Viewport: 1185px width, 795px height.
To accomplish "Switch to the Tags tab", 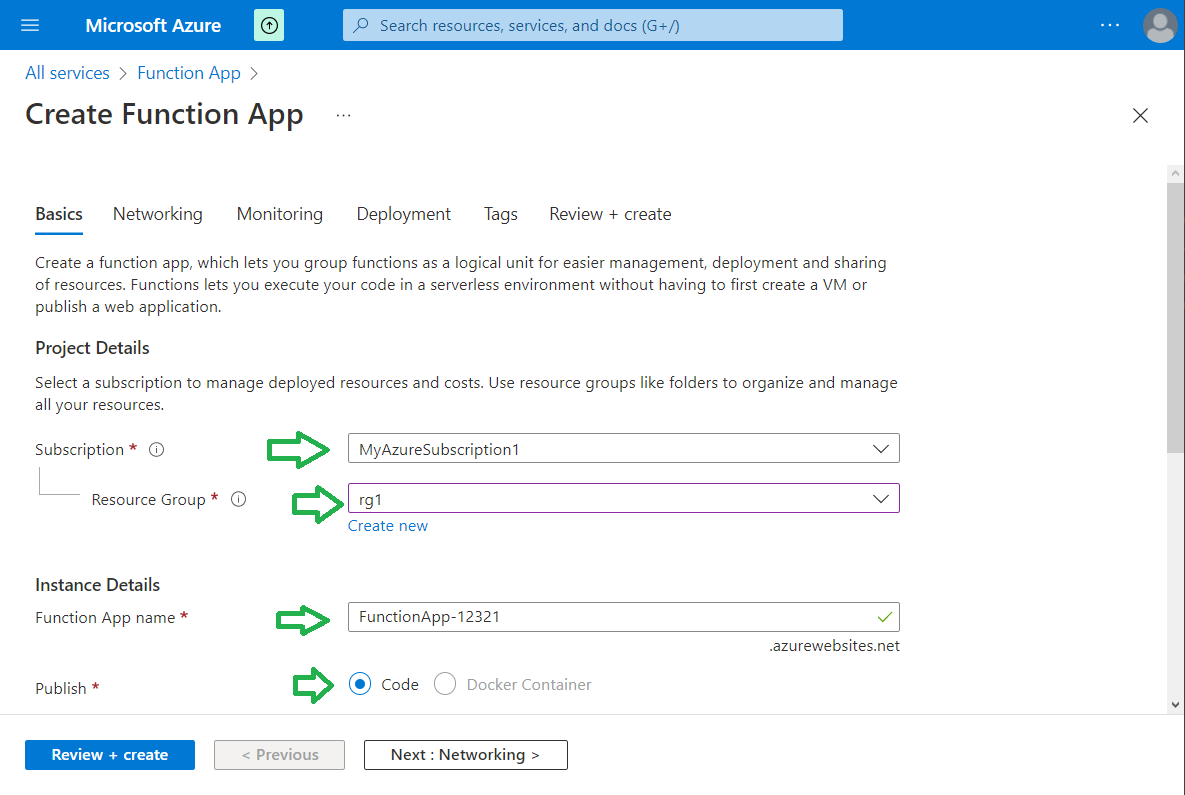I will (x=501, y=215).
